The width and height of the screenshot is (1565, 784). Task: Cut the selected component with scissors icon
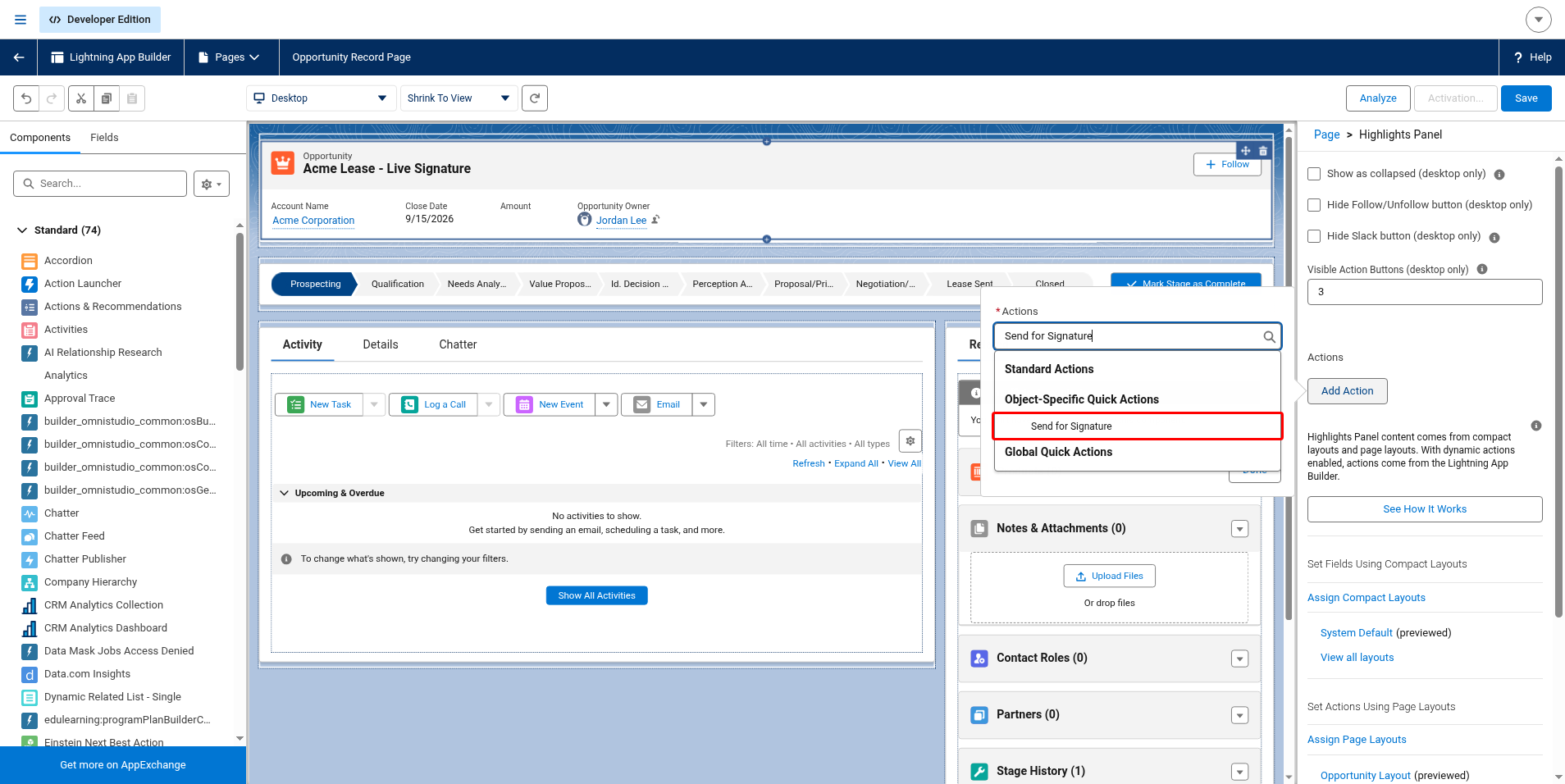[81, 98]
